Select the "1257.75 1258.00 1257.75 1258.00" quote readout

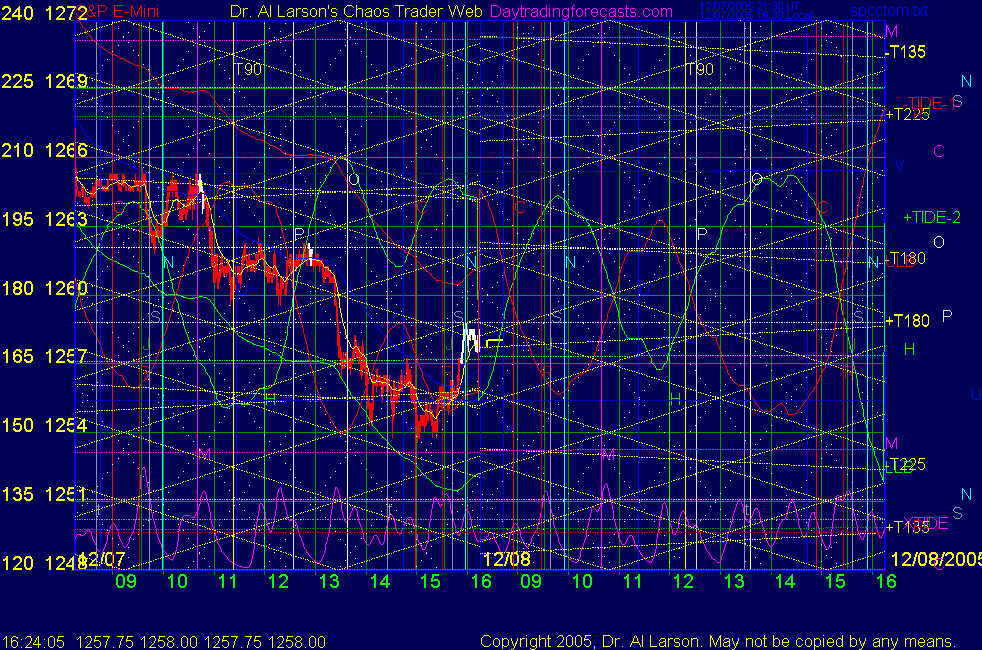coord(201,642)
